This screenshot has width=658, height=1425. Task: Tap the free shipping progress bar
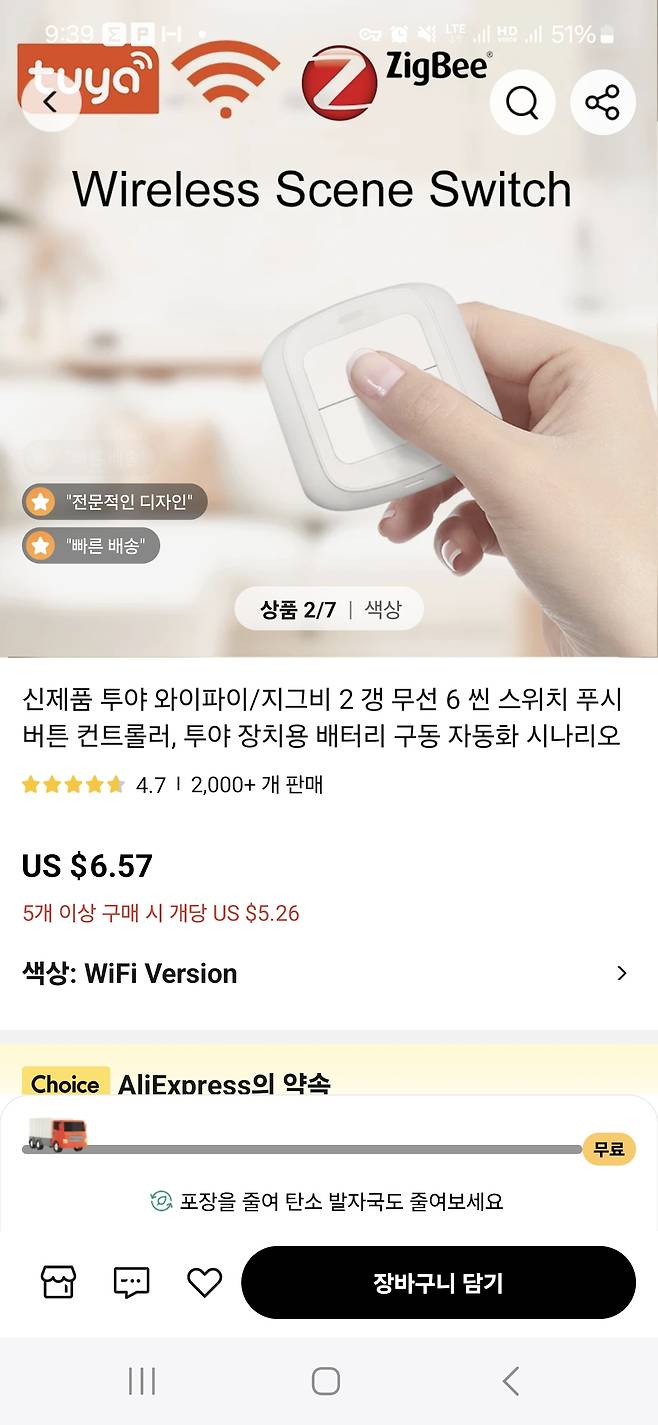(x=329, y=1149)
